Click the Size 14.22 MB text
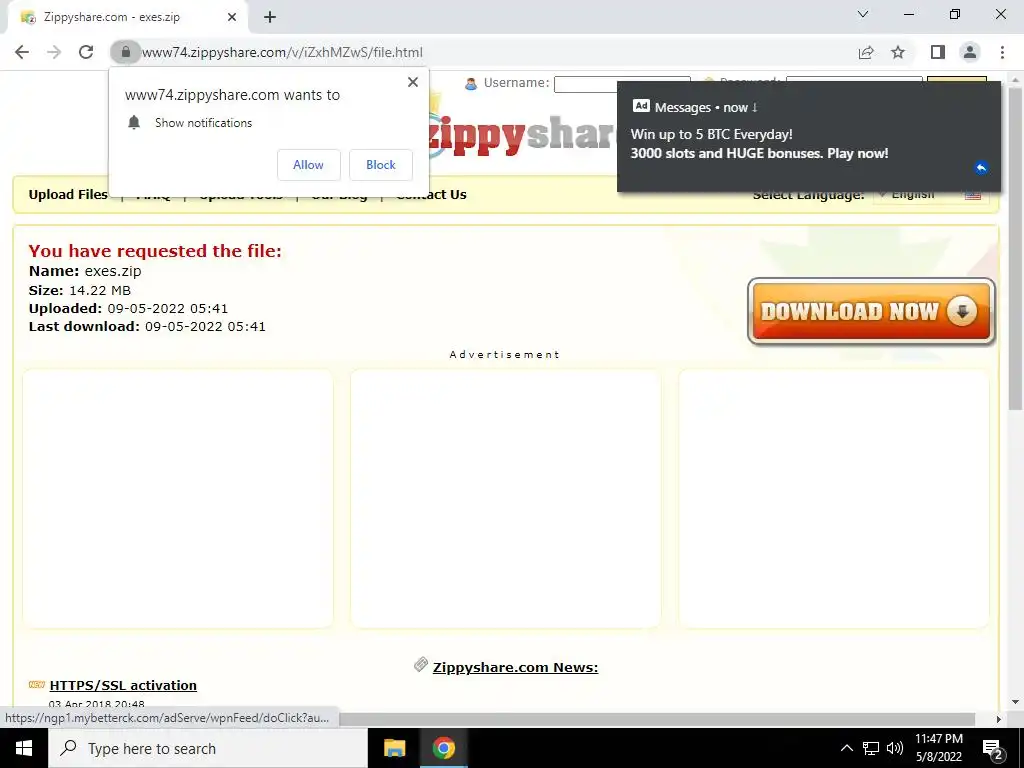 tap(80, 290)
